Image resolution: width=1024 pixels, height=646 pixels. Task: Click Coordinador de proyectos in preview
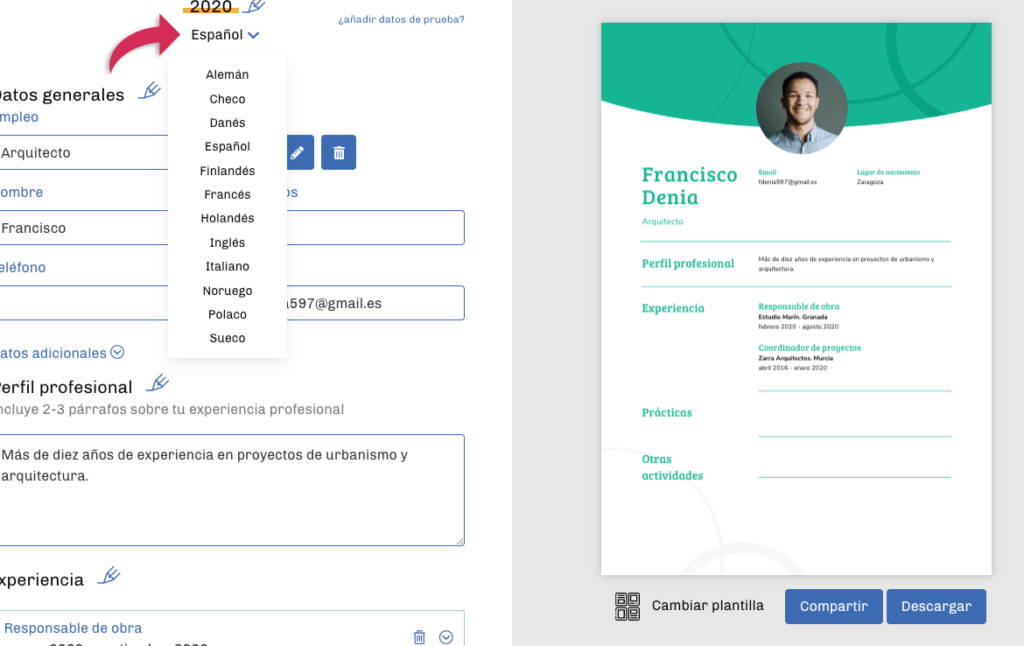point(810,347)
